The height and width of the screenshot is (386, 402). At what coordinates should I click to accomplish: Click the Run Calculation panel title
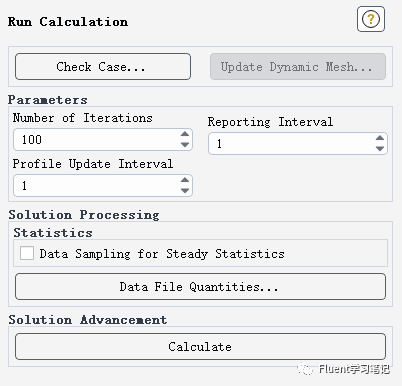pyautogui.click(x=68, y=22)
